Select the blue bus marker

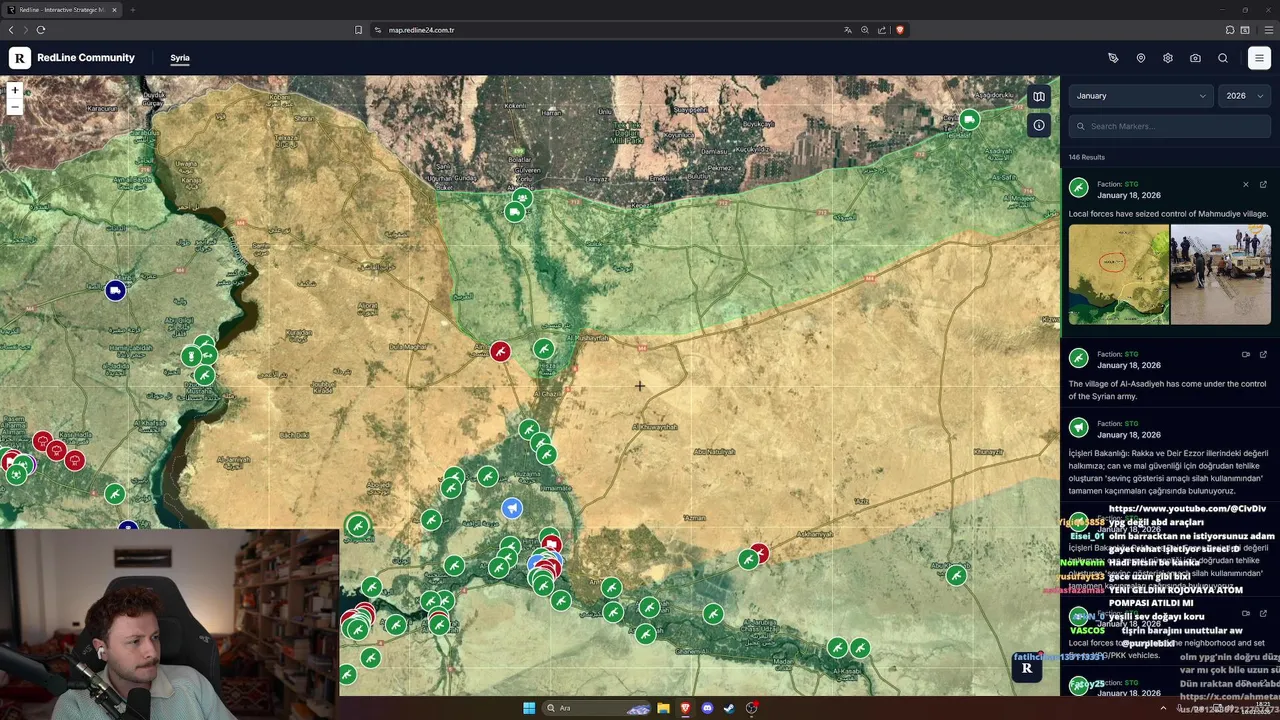click(115, 290)
